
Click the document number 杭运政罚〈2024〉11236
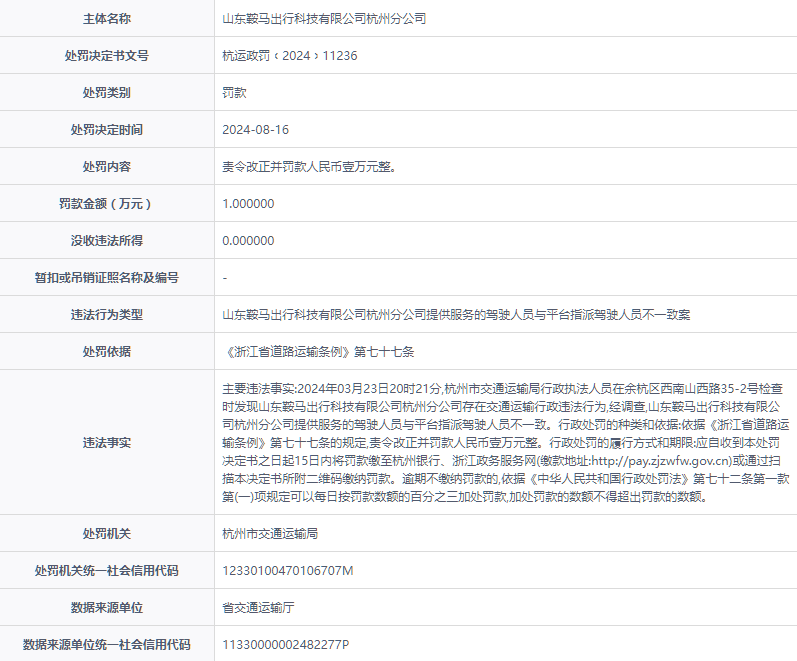click(x=290, y=56)
